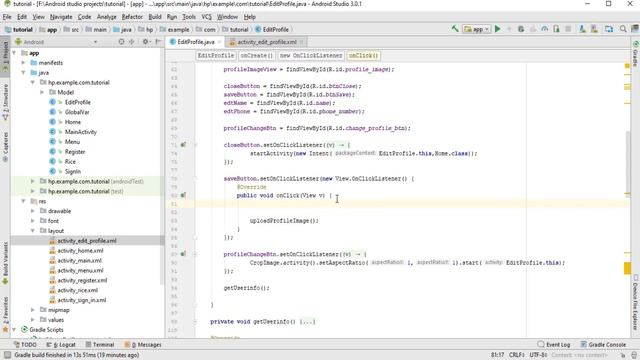Collapse the res folder
This screenshot has width=640, height=360.
tap(24, 201)
